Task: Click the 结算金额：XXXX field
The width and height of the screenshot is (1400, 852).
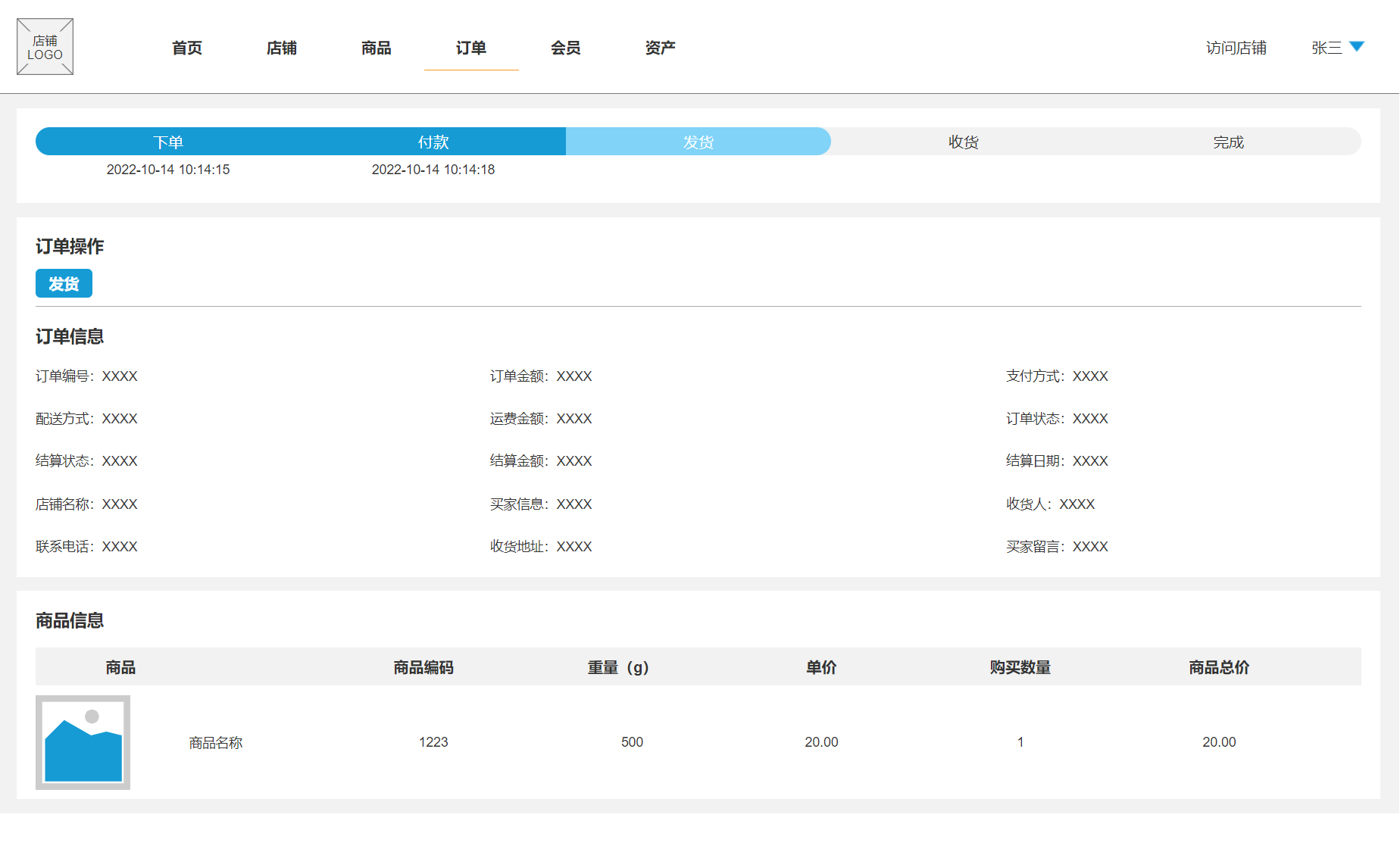Action: click(541, 461)
